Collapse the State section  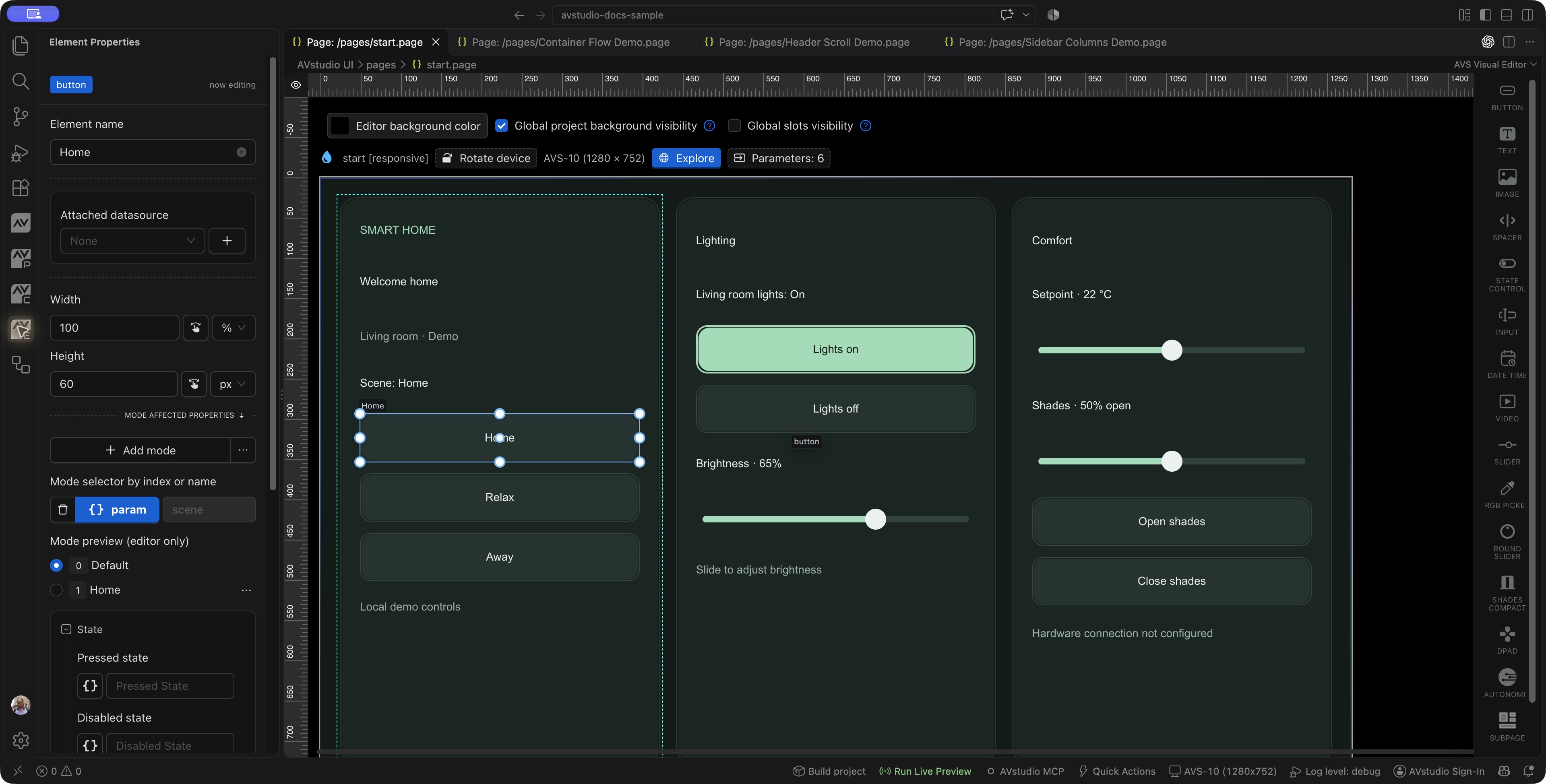tap(66, 629)
